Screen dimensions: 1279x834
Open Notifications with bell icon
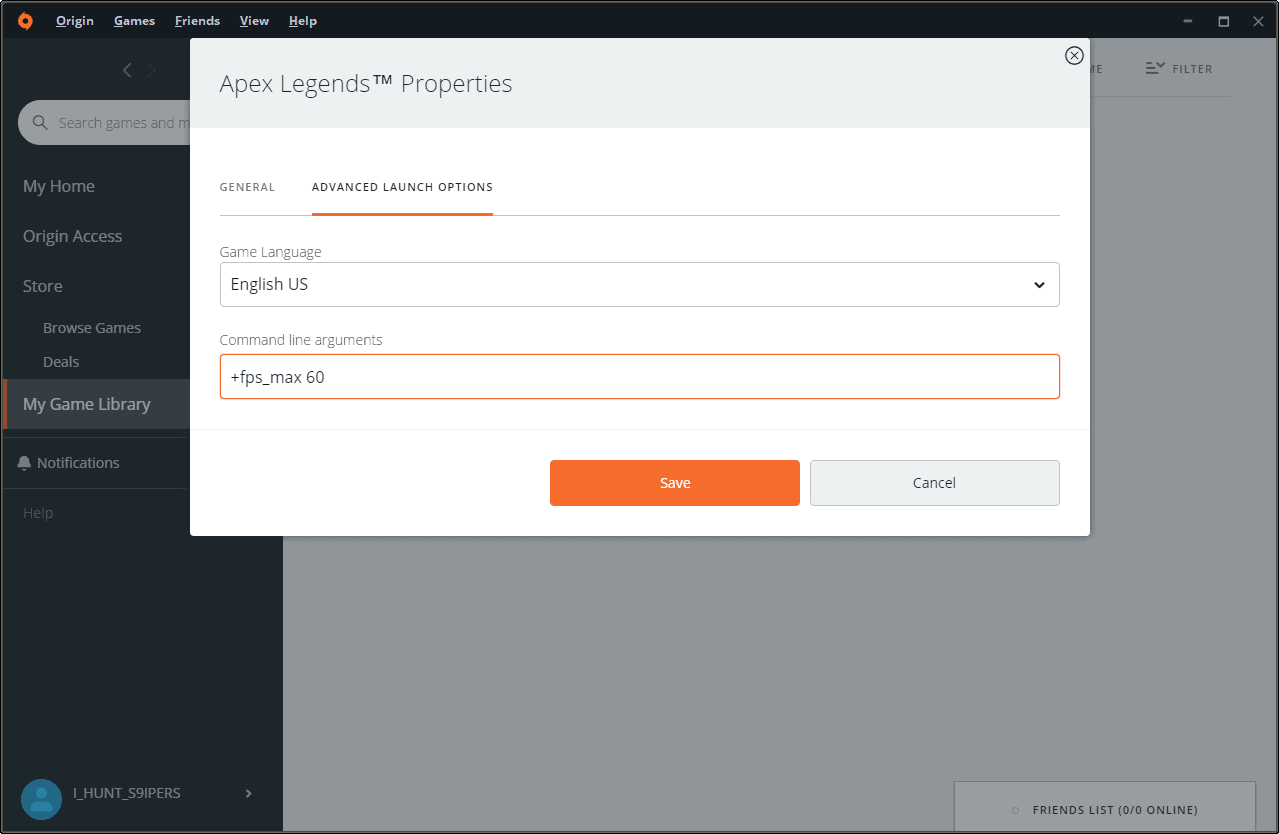tap(68, 463)
